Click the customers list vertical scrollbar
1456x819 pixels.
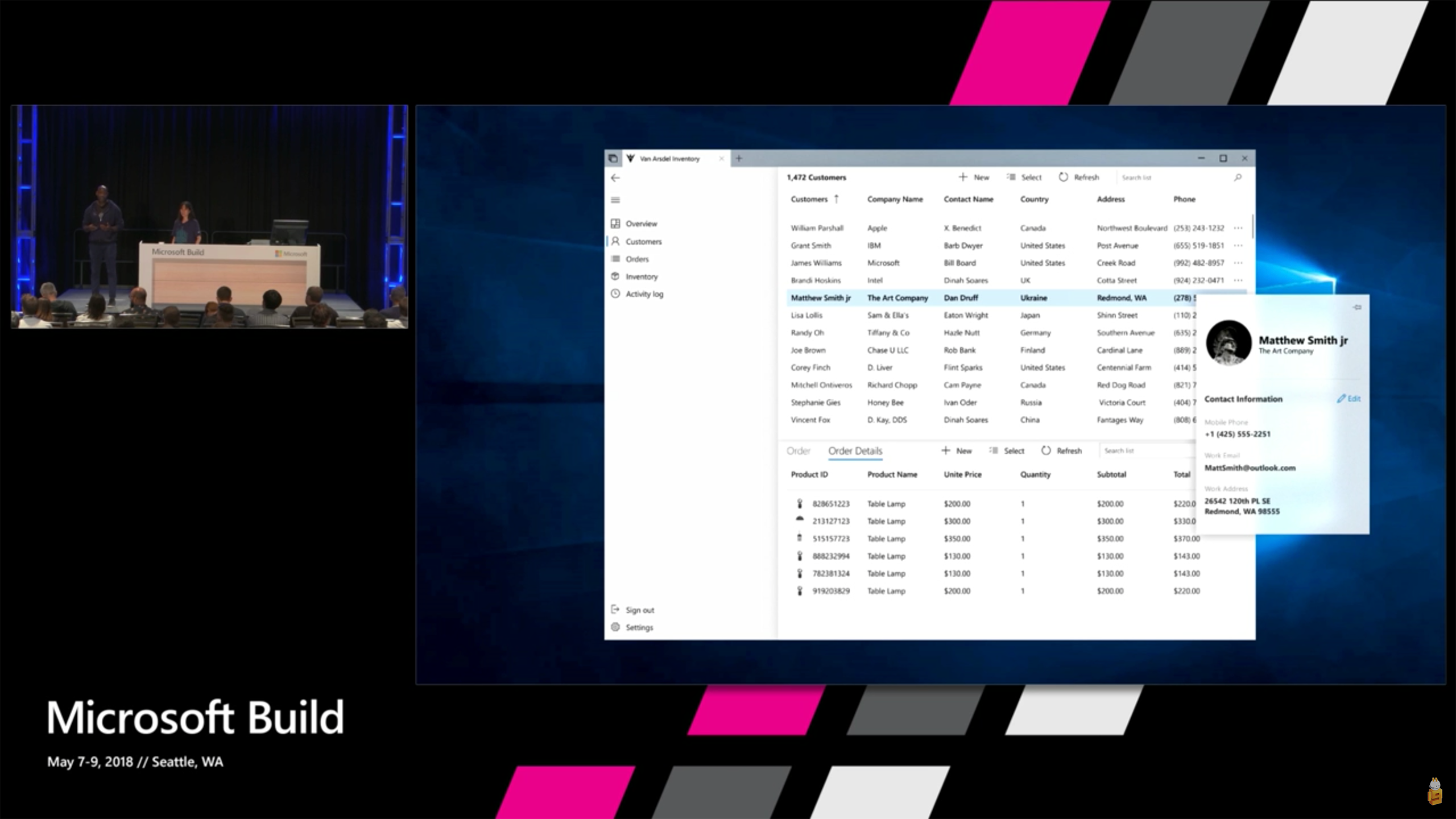coord(1252,227)
